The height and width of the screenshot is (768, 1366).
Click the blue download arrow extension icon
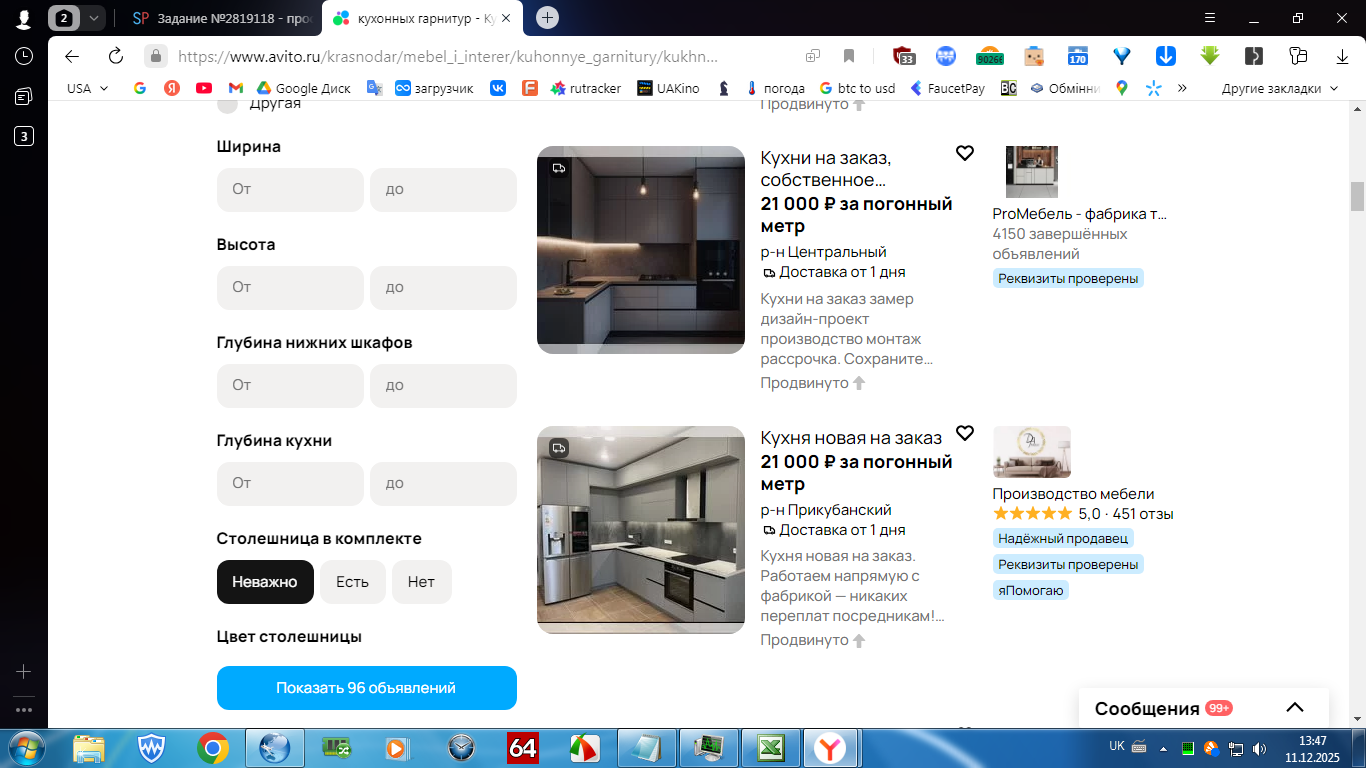point(1166,56)
